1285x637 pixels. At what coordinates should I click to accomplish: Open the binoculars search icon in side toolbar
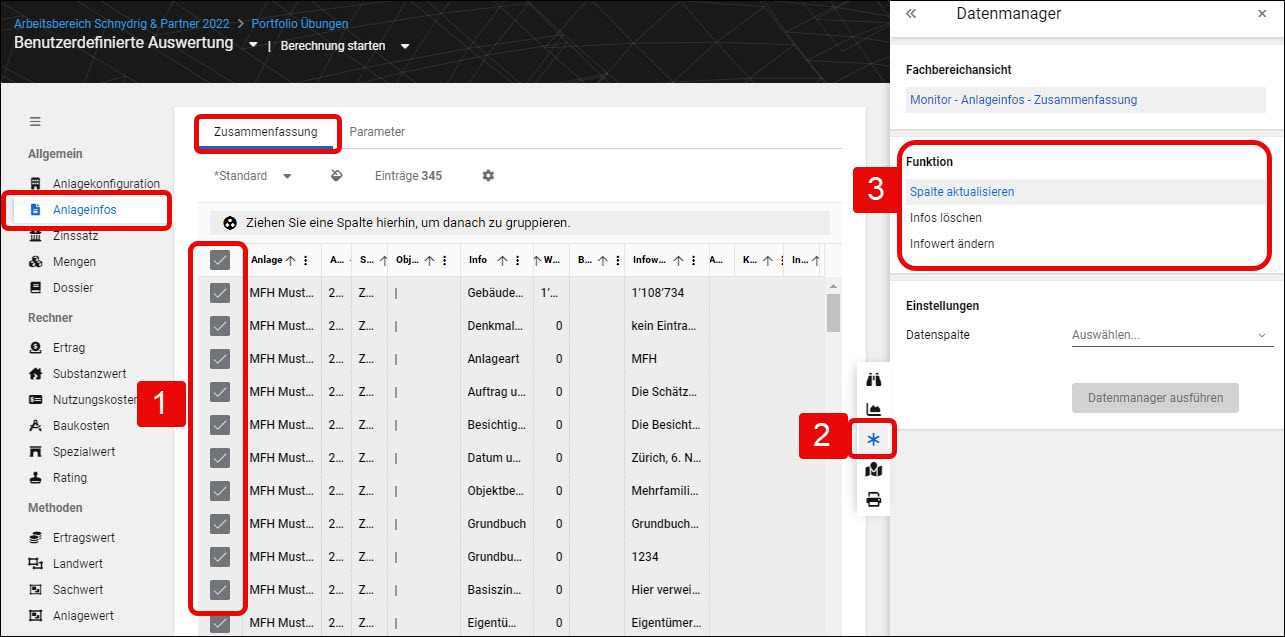[873, 379]
